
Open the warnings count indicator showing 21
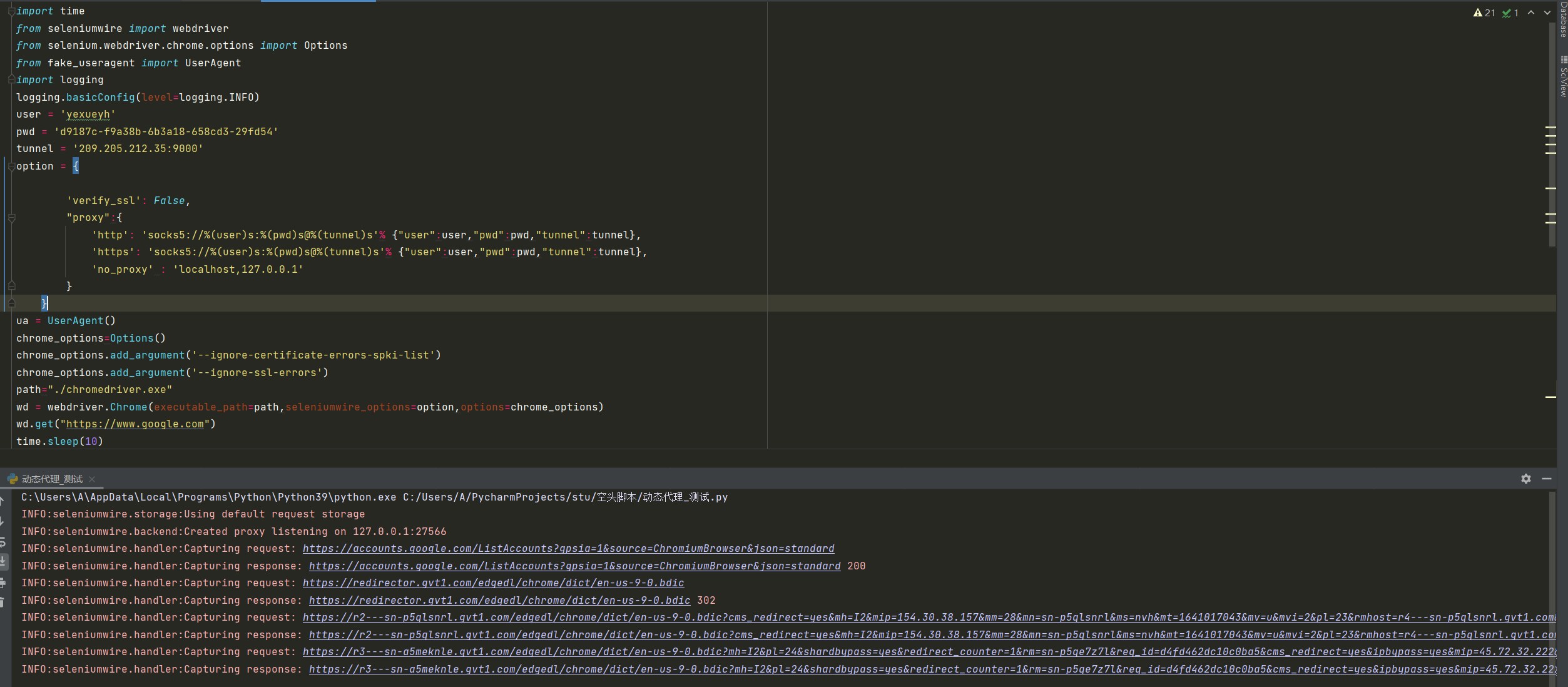pyautogui.click(x=1484, y=13)
